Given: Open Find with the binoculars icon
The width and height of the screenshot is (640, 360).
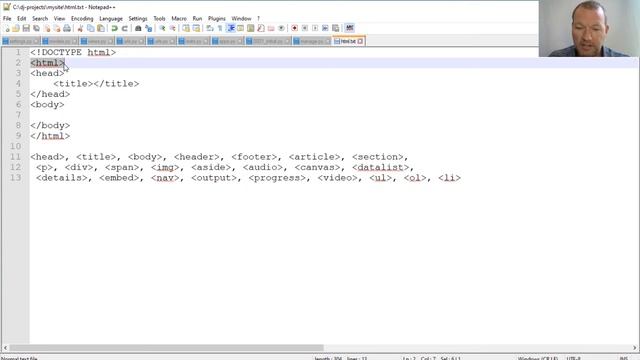Looking at the screenshot, I should pyautogui.click(x=138, y=28).
